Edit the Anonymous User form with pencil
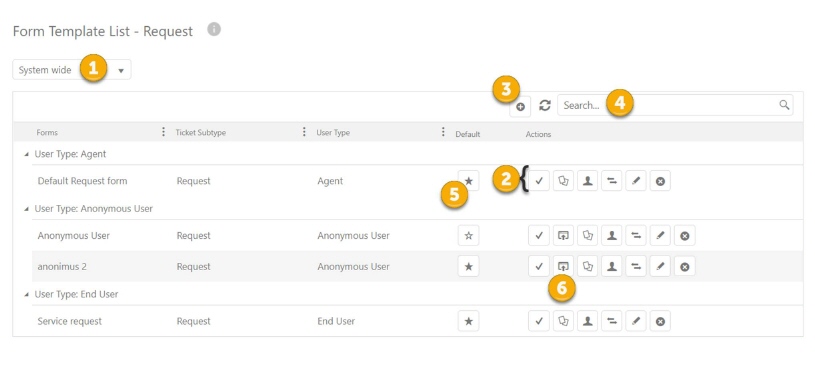815x370 pixels. [660, 235]
